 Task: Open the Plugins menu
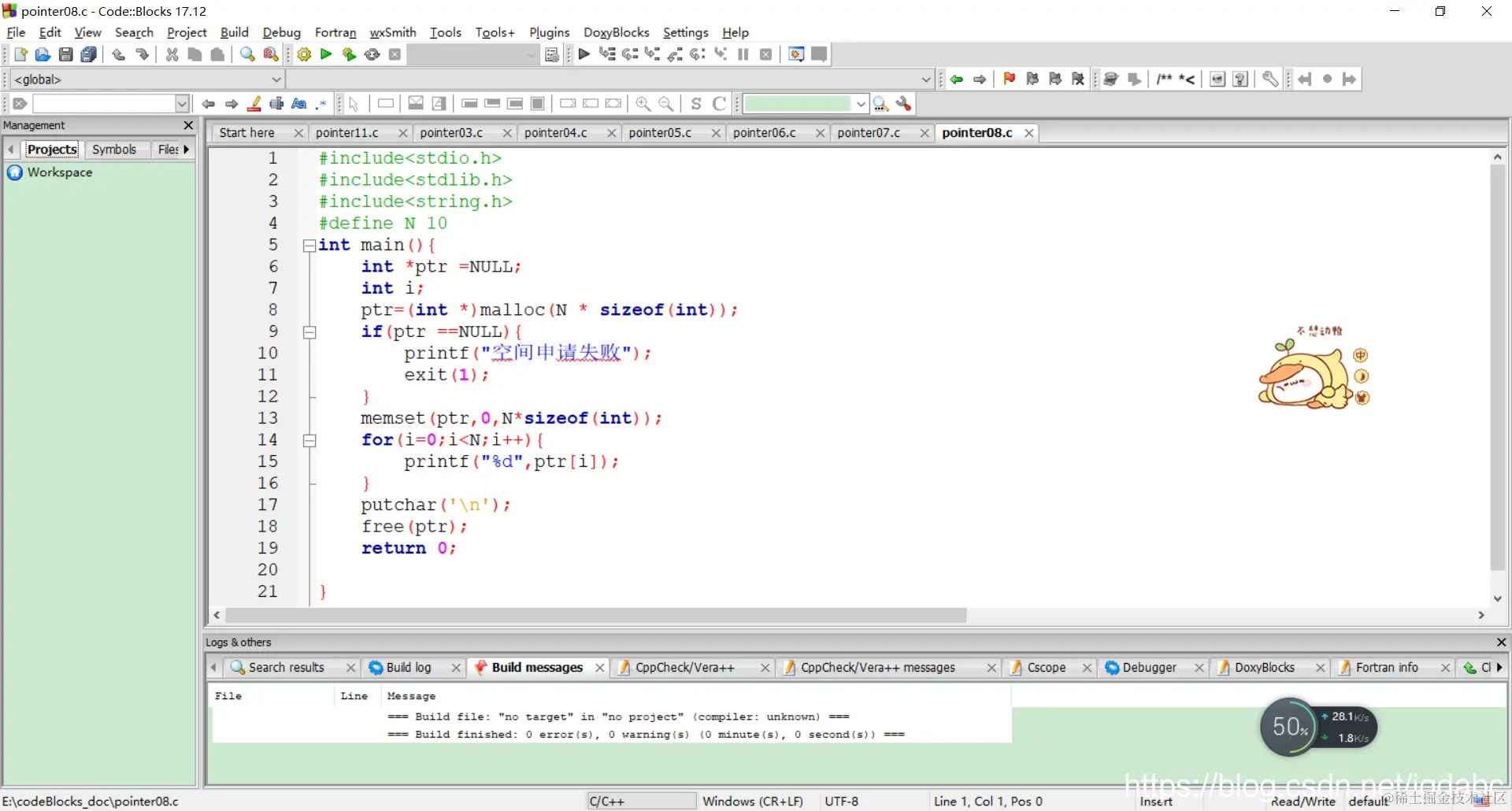[x=549, y=32]
